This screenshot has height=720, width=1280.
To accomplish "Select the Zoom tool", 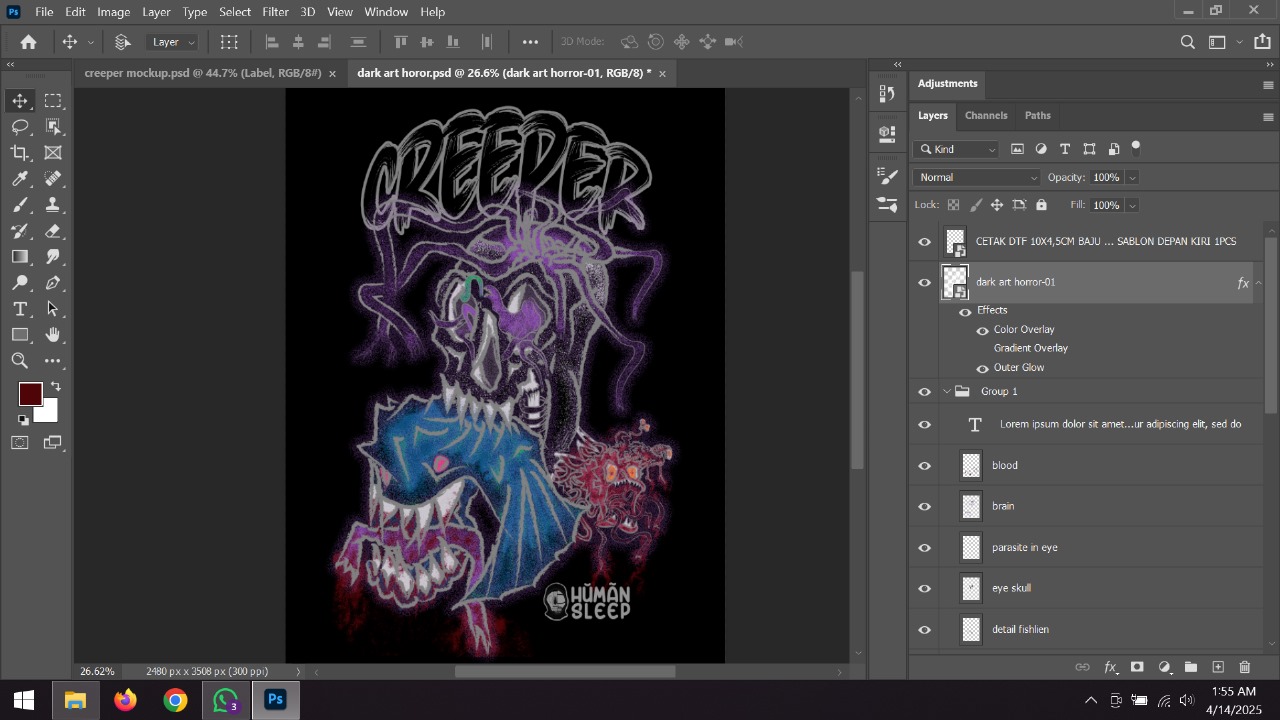I will (x=20, y=361).
